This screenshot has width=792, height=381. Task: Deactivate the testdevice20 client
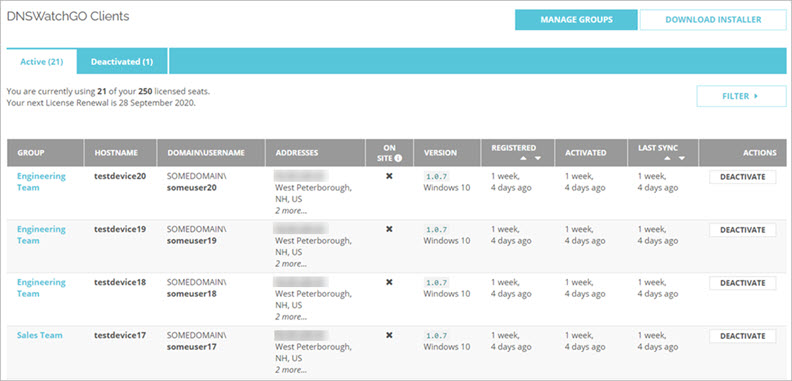click(x=742, y=177)
